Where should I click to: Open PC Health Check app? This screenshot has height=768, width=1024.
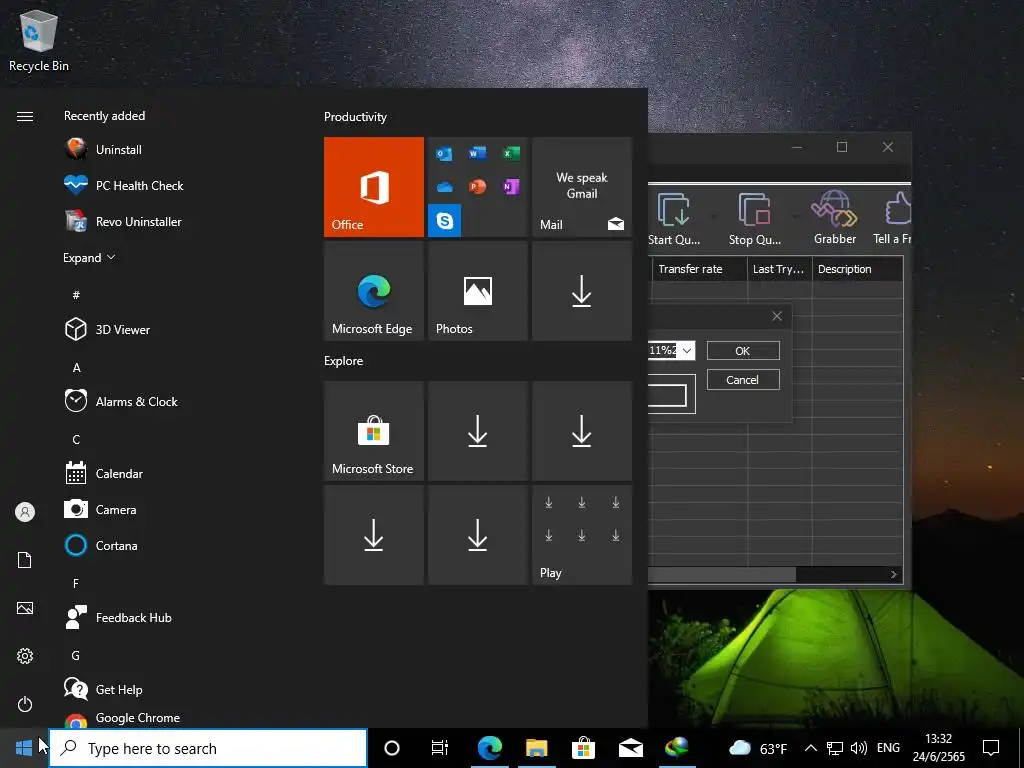pos(124,185)
